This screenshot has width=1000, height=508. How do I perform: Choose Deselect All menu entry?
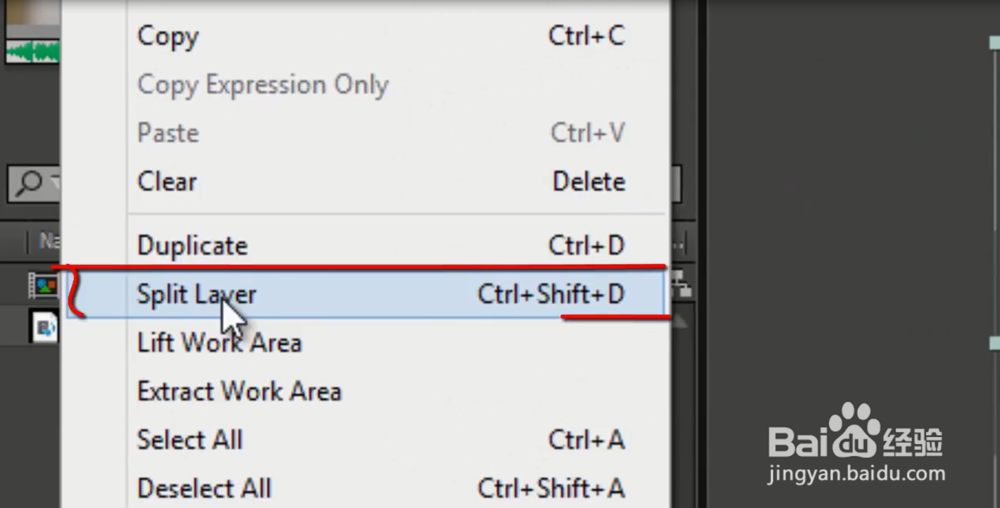click(x=204, y=488)
